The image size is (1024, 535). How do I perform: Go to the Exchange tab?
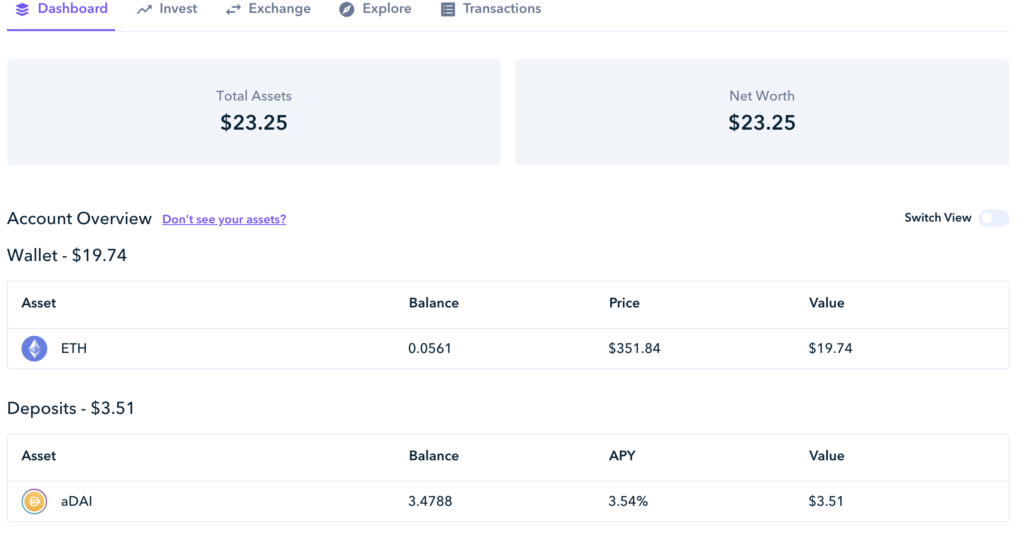point(268,9)
